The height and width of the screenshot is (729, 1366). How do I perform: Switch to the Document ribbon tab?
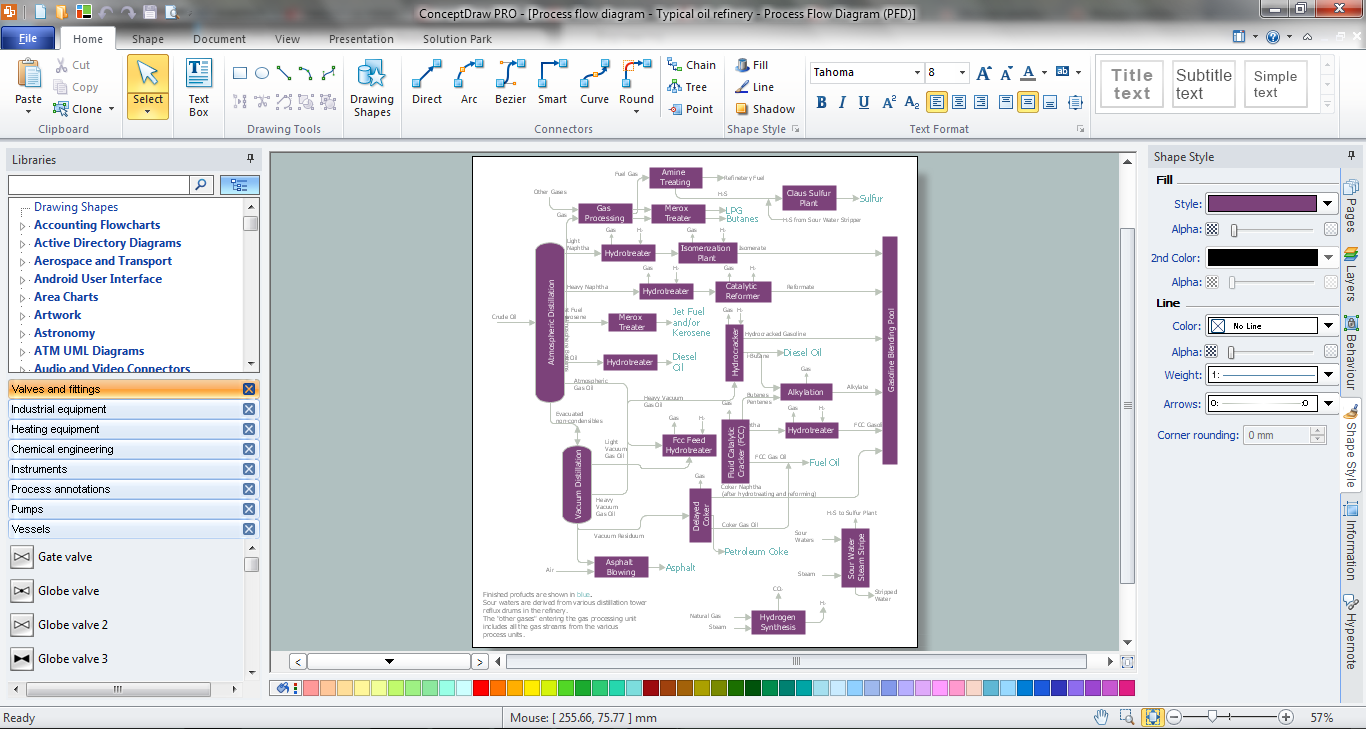tap(219, 39)
